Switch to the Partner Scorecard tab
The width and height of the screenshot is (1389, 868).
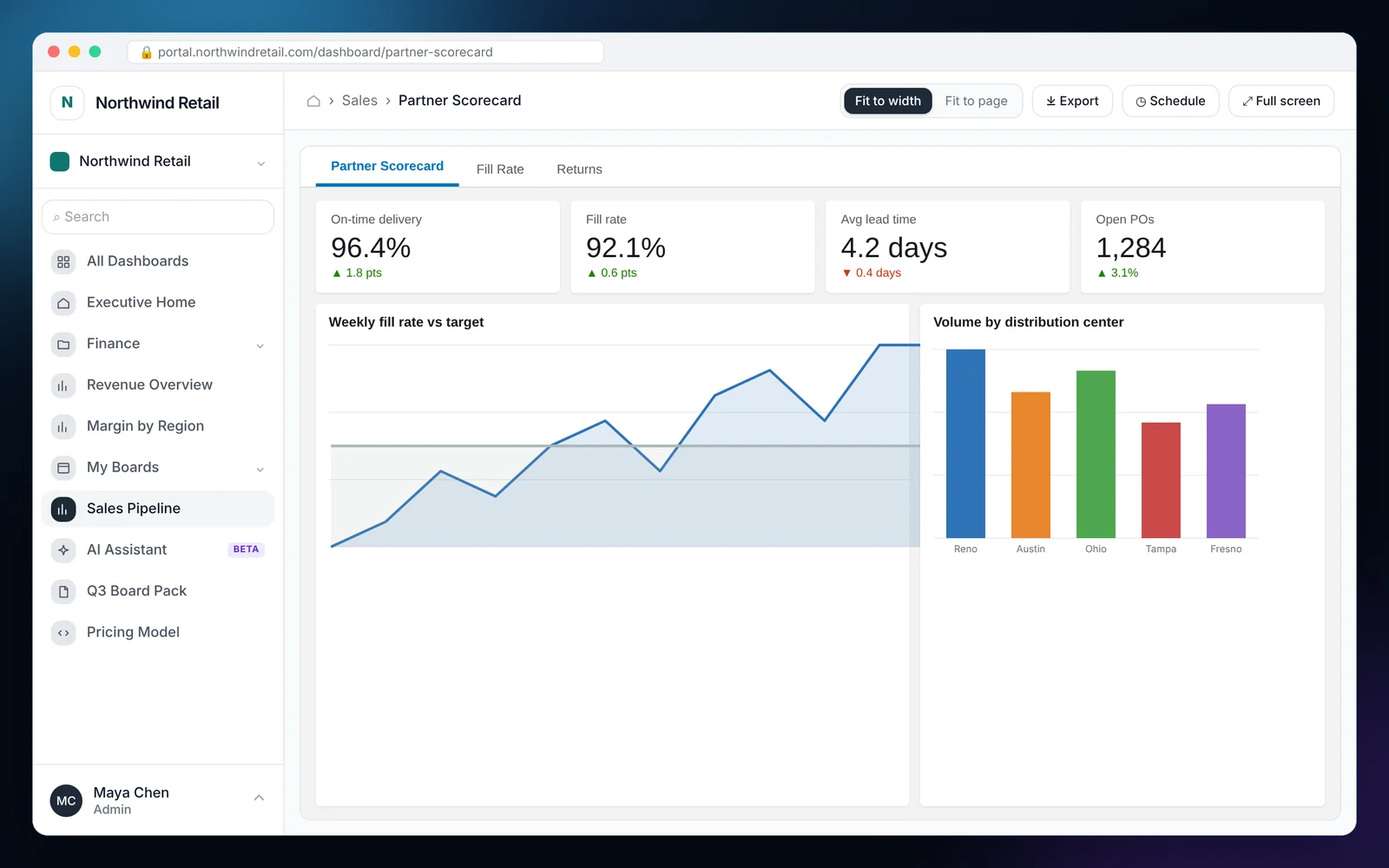click(387, 167)
